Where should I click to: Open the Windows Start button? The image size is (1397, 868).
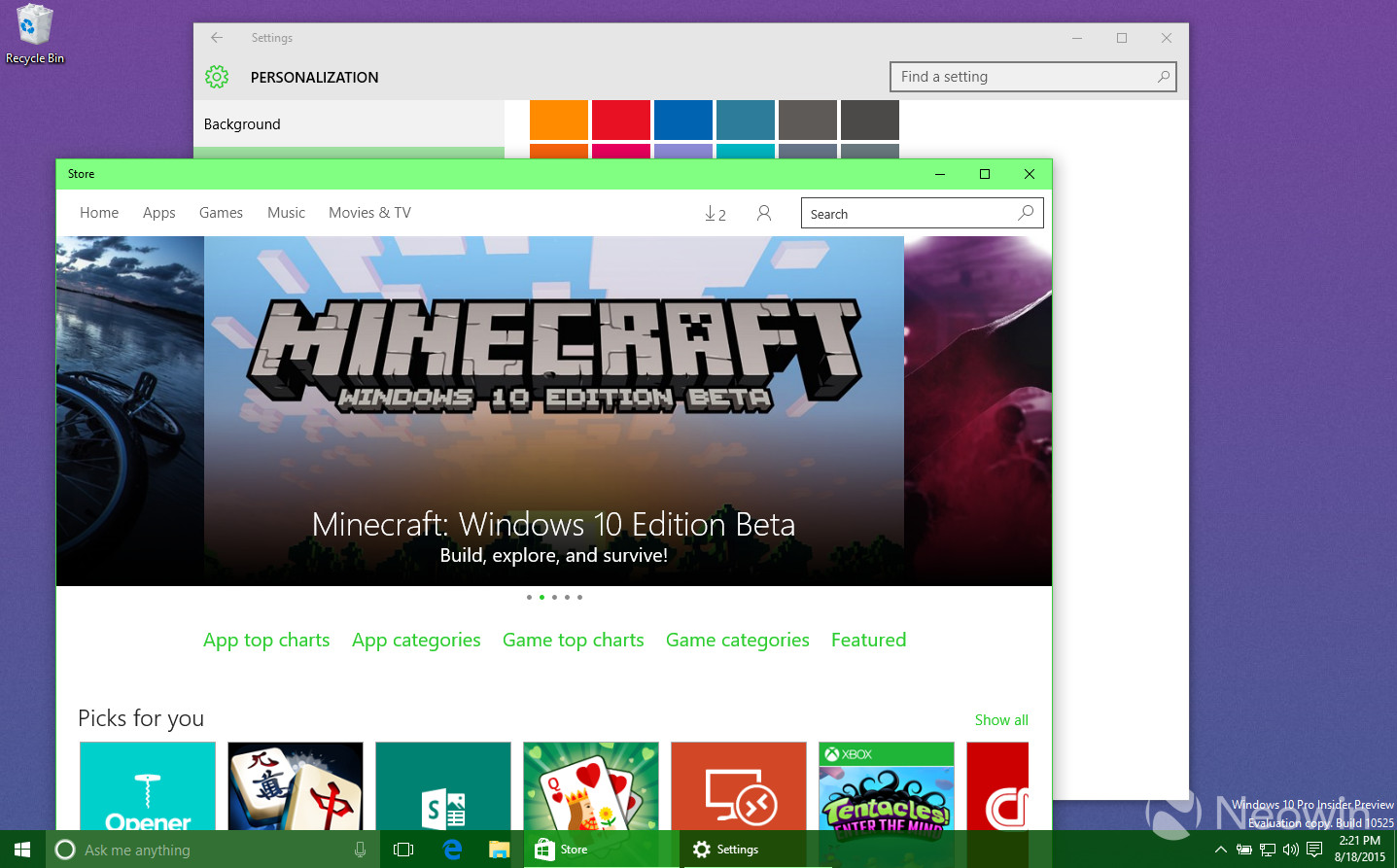tap(22, 850)
